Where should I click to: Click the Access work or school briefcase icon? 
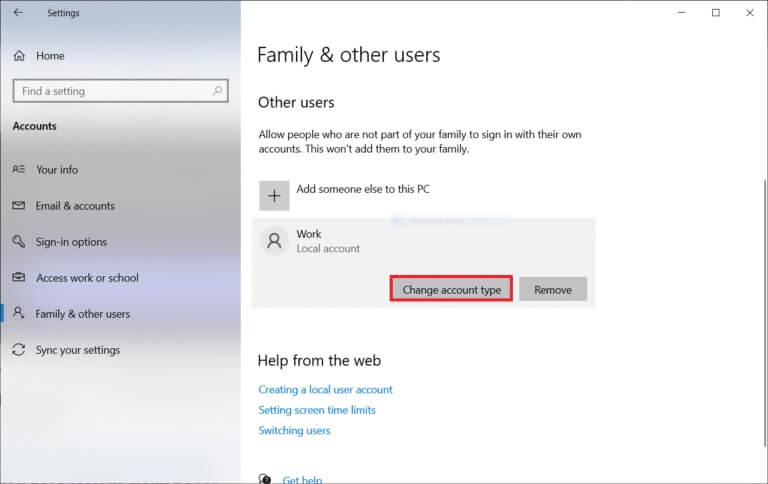19,277
